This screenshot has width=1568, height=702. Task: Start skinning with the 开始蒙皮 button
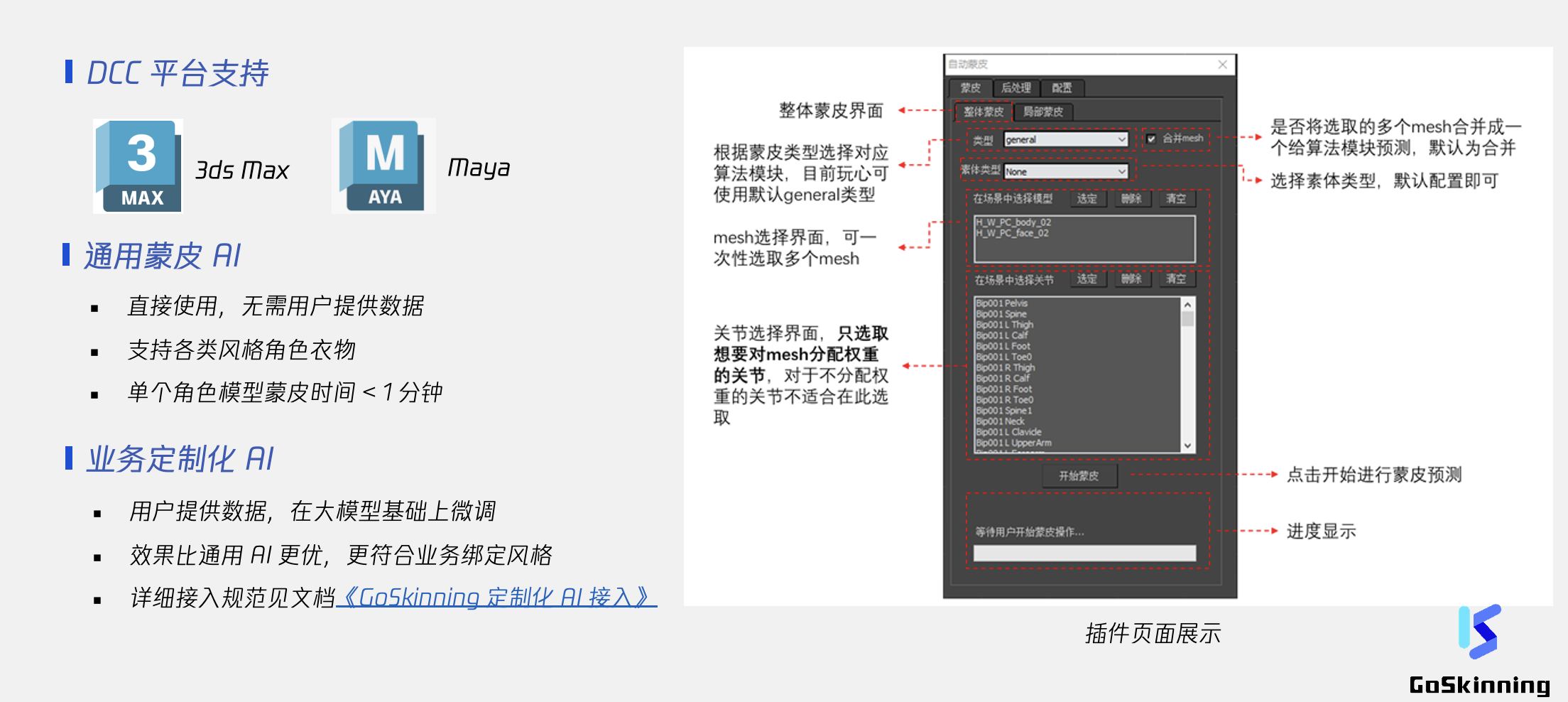[1079, 476]
